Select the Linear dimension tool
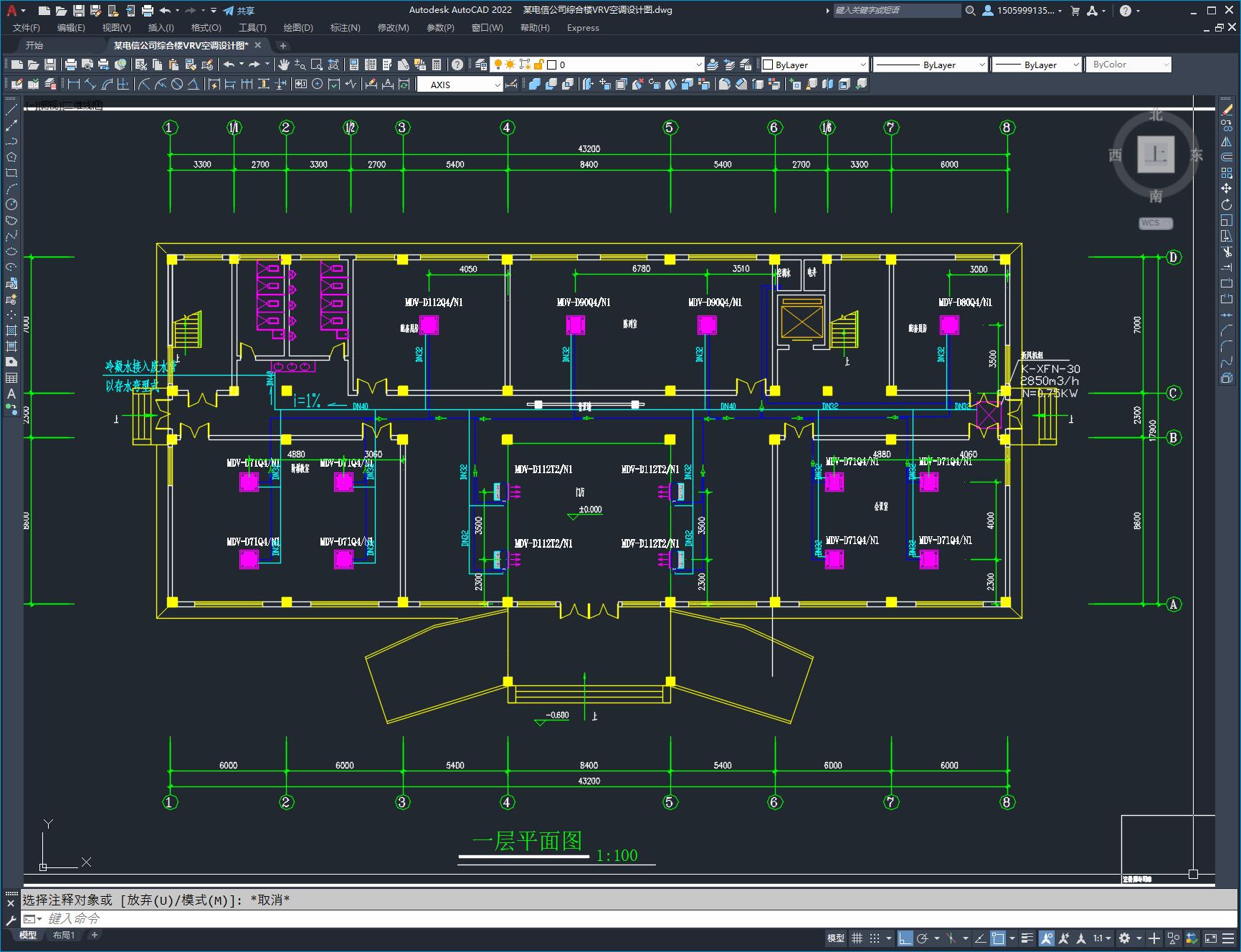The width and height of the screenshot is (1241, 952). pos(73,85)
